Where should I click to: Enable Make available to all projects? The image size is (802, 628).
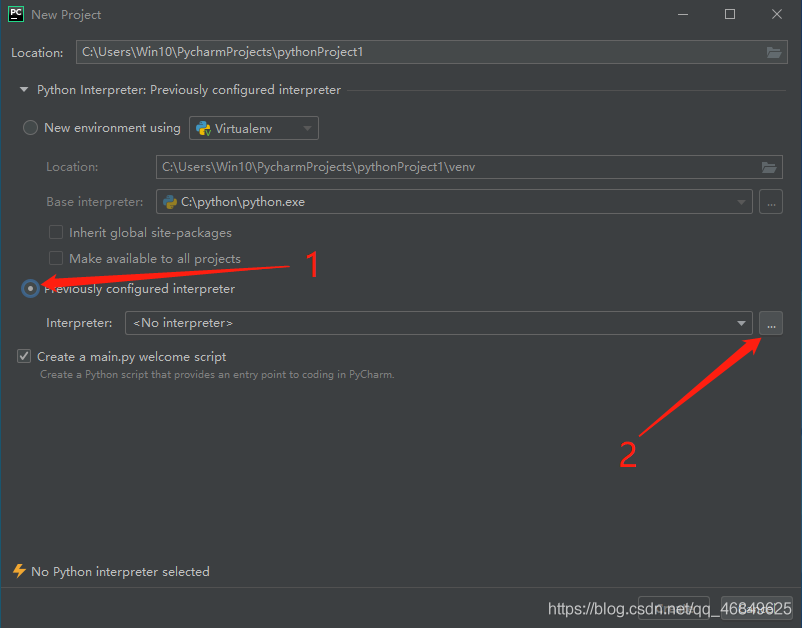[x=56, y=258]
